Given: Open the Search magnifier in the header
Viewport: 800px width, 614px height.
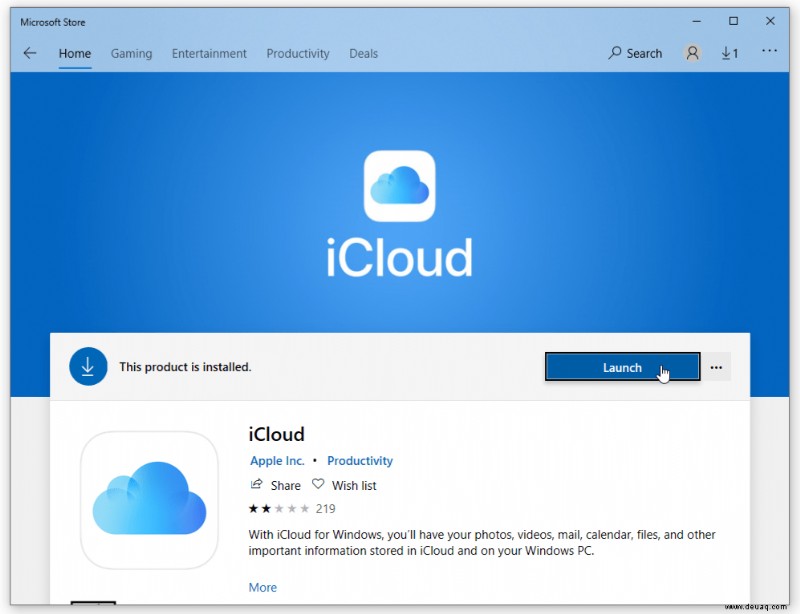Looking at the screenshot, I should [614, 53].
